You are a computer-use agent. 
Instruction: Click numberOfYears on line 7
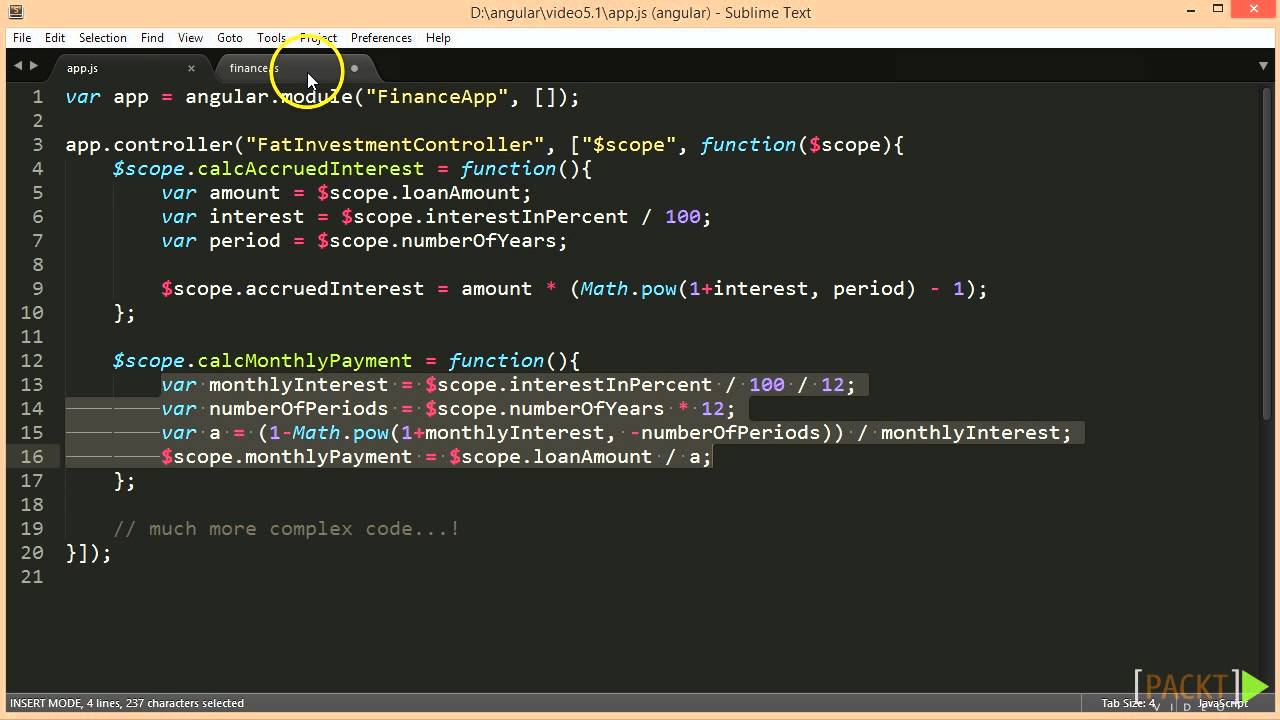click(x=479, y=241)
